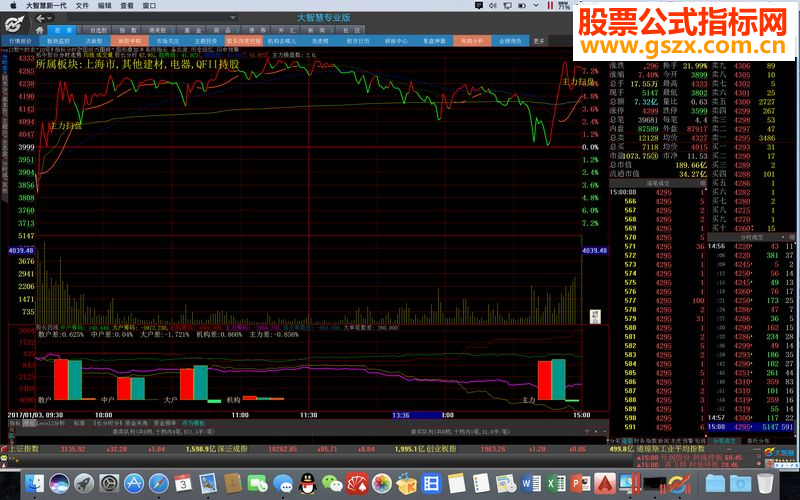Viewport: 800px width, 500px height.
Task: Launch Siri from the dock
Action: point(60,483)
